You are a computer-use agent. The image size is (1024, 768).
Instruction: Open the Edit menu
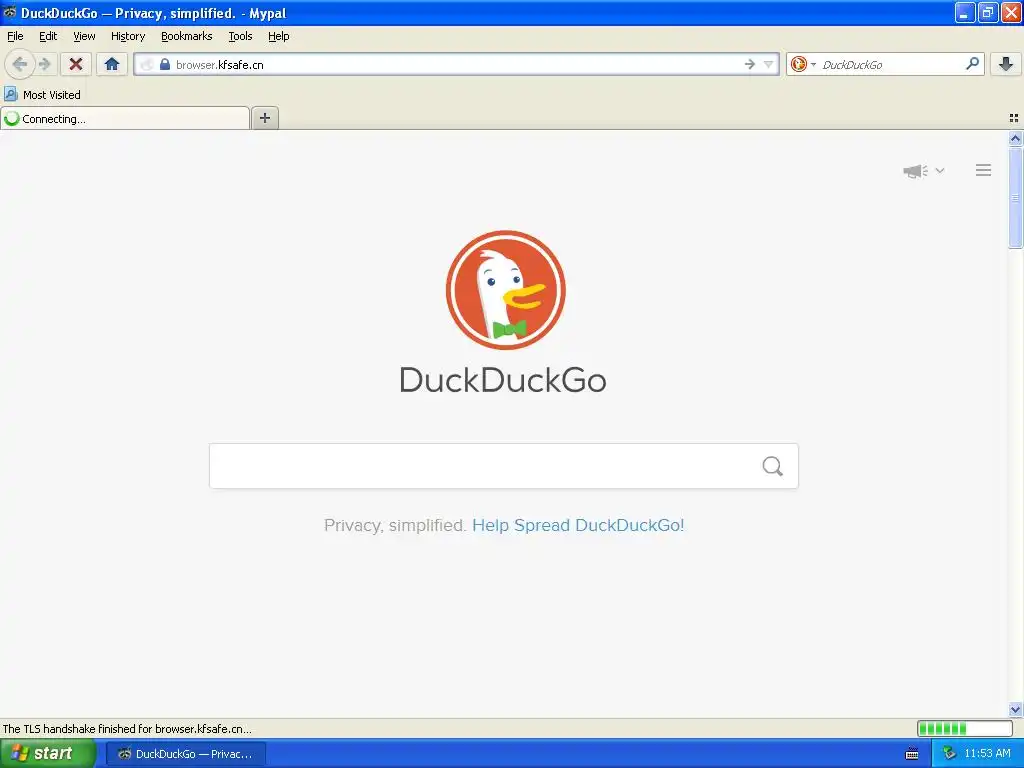(x=48, y=36)
